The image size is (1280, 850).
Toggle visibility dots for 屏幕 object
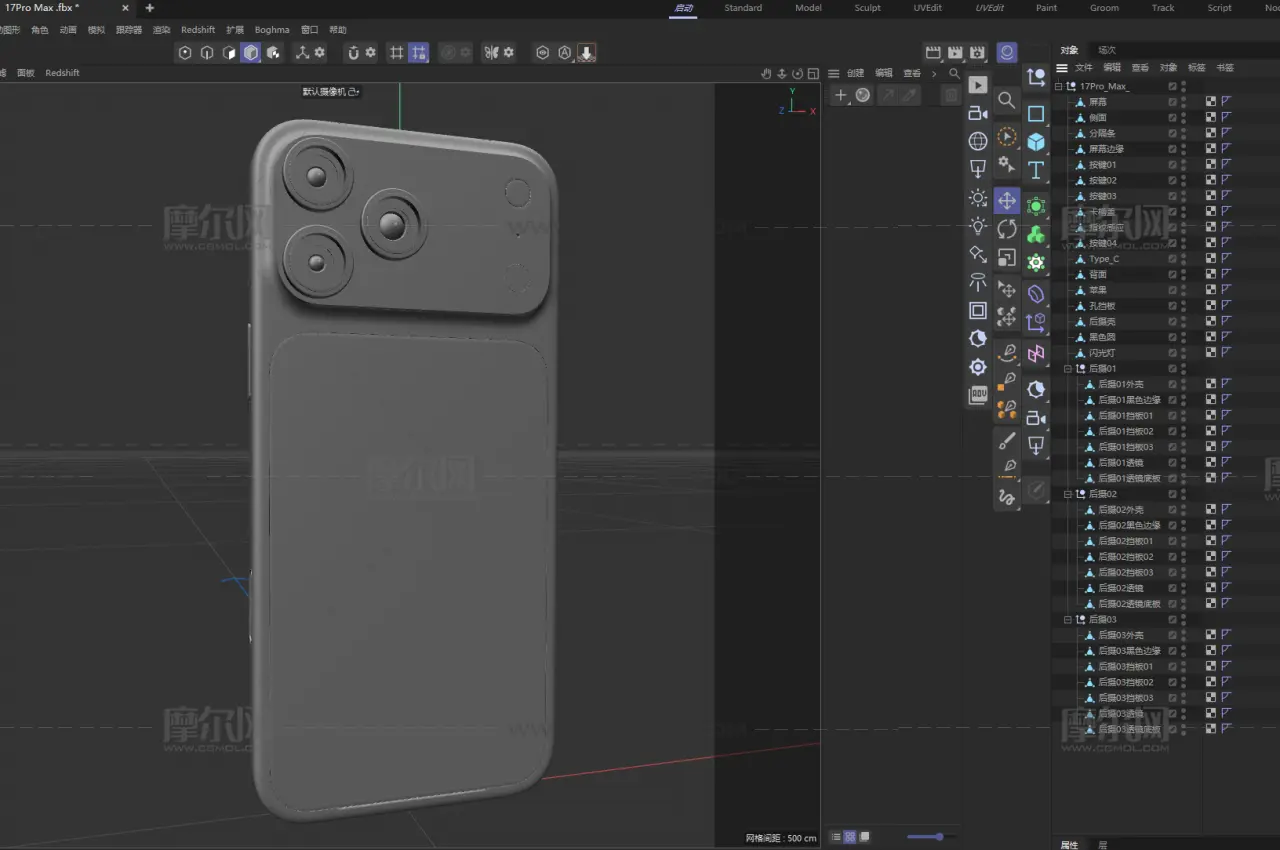[x=1184, y=102]
